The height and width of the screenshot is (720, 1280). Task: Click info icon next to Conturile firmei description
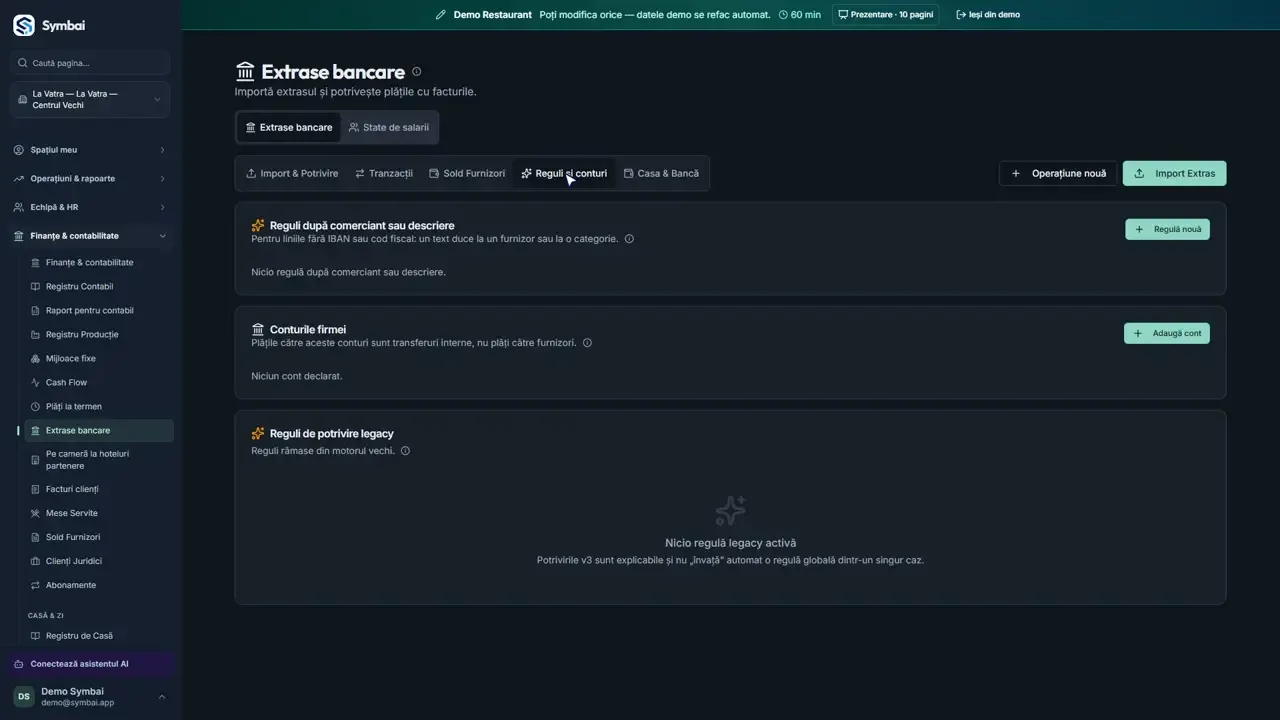(587, 343)
